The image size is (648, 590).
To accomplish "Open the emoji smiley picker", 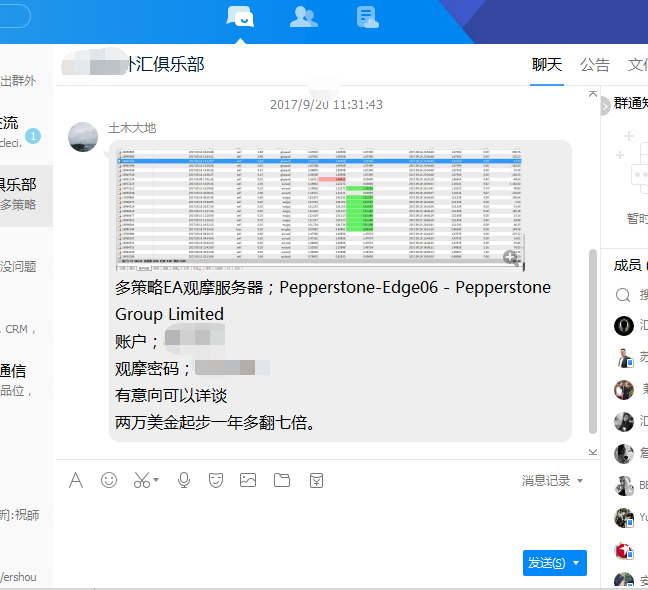I will coord(109,480).
